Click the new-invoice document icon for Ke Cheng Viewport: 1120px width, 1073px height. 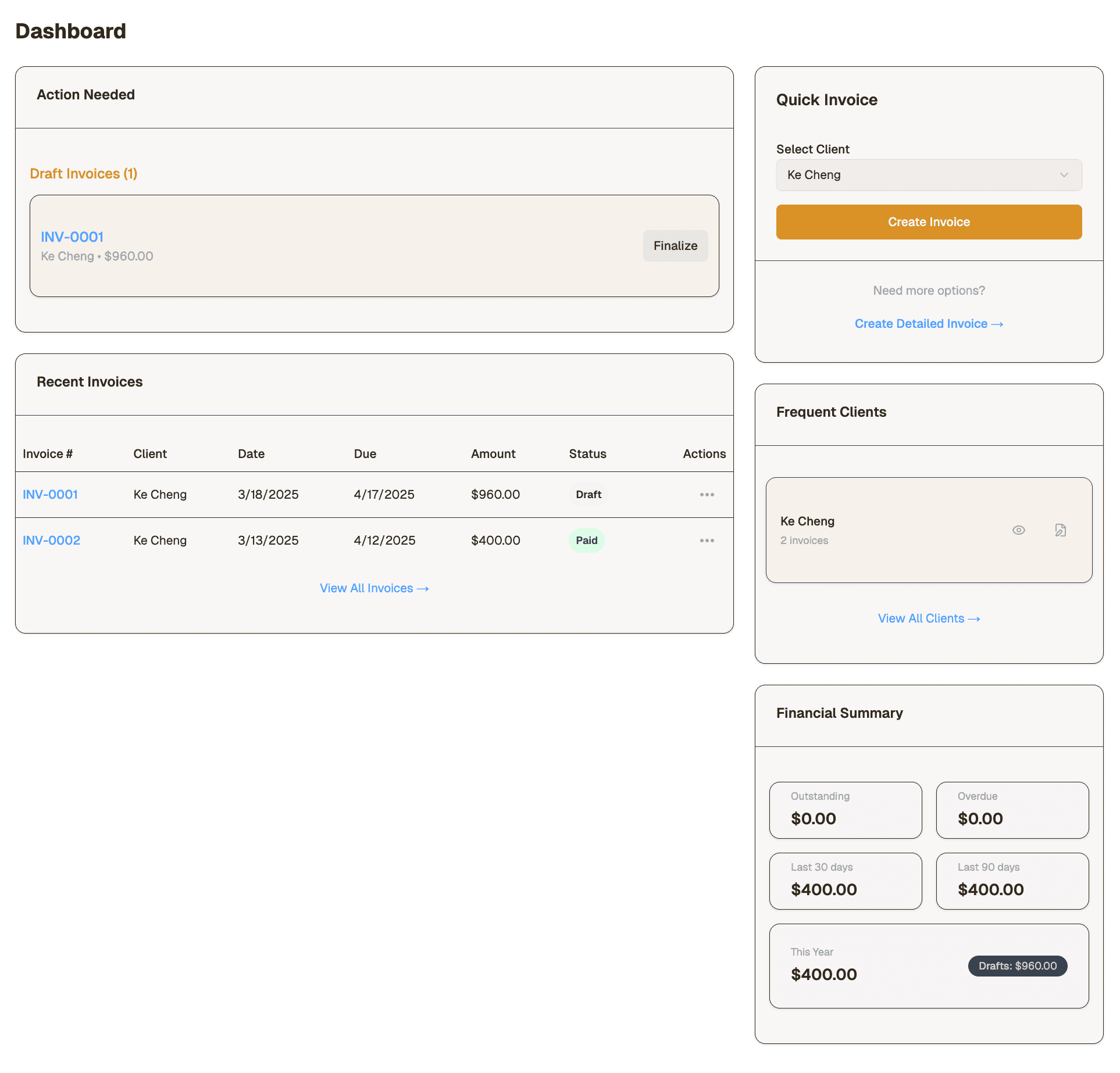pos(1060,530)
